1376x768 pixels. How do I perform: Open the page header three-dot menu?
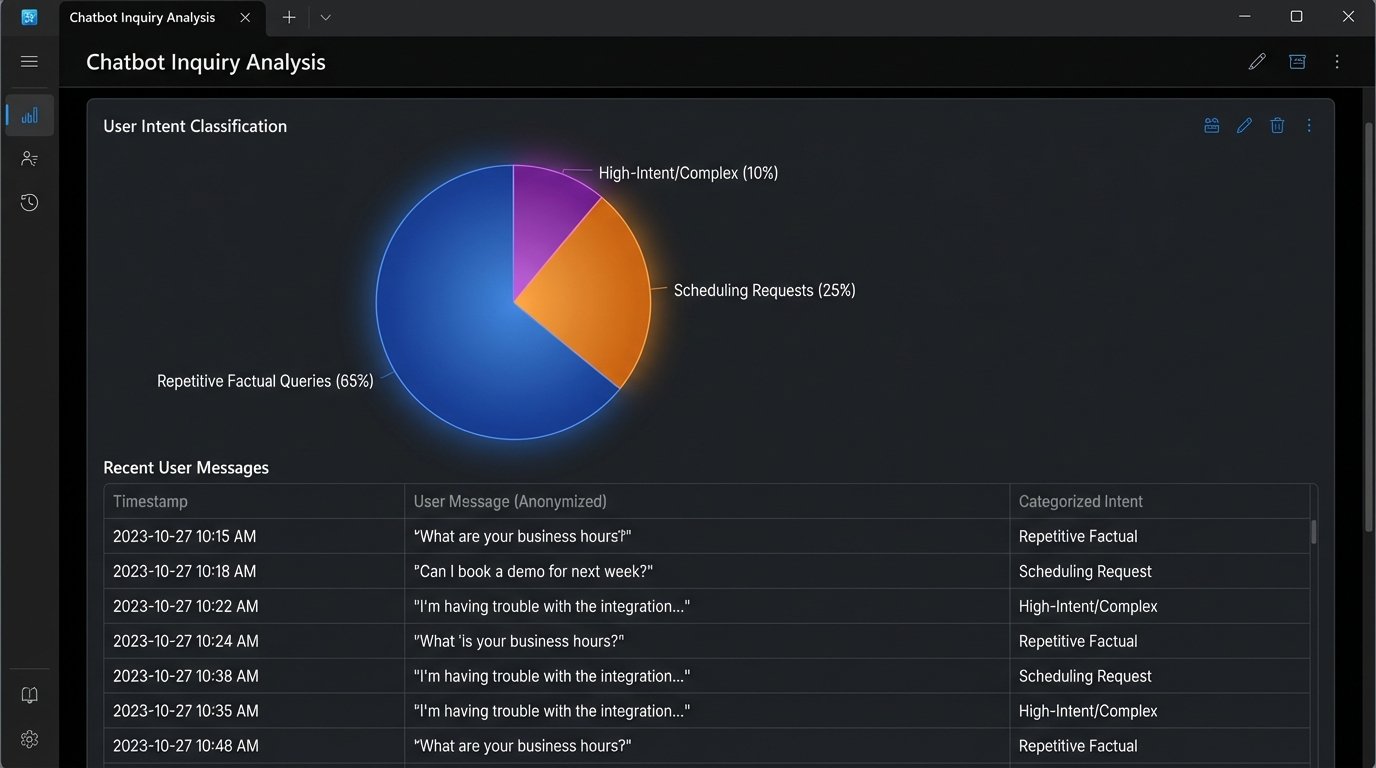pyautogui.click(x=1337, y=62)
